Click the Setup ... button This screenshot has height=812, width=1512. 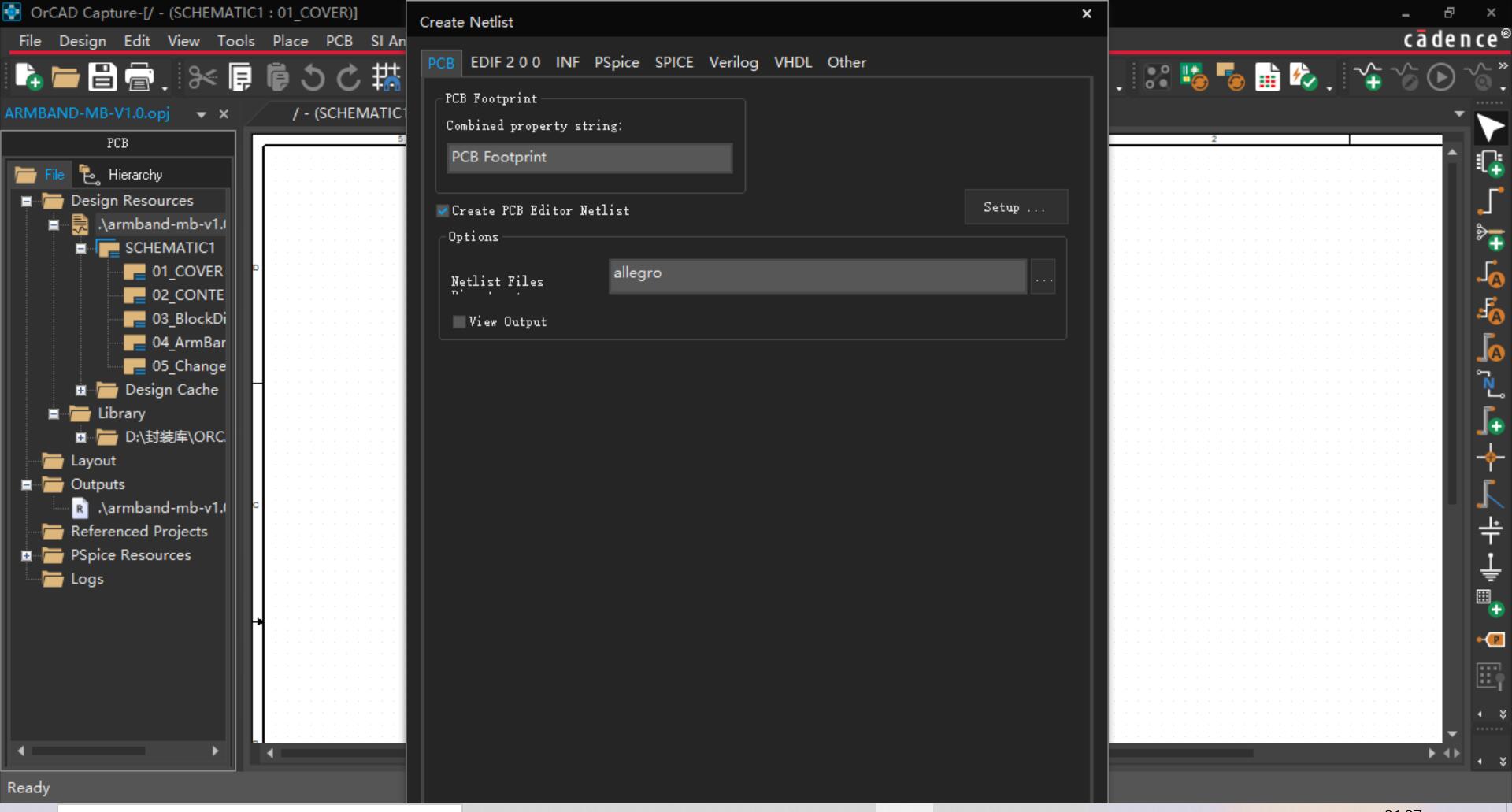click(1016, 207)
